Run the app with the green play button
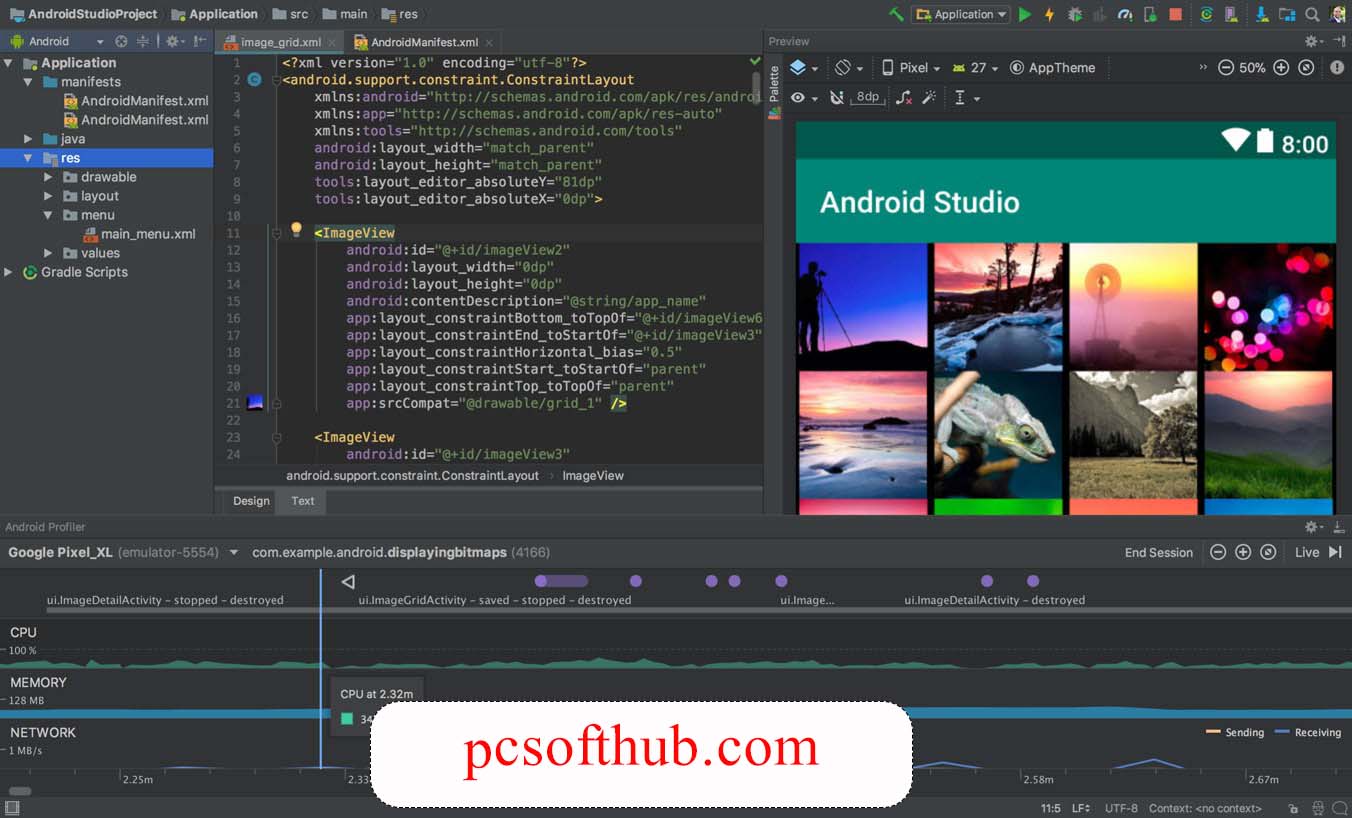The image size is (1352, 818). [x=1025, y=14]
